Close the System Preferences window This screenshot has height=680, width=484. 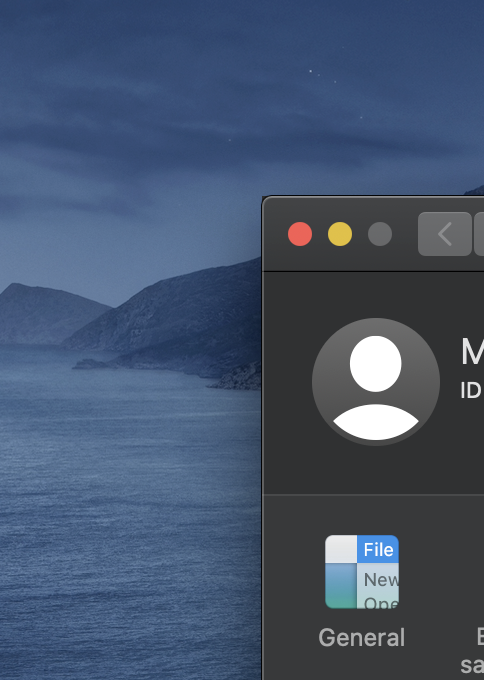pos(300,234)
